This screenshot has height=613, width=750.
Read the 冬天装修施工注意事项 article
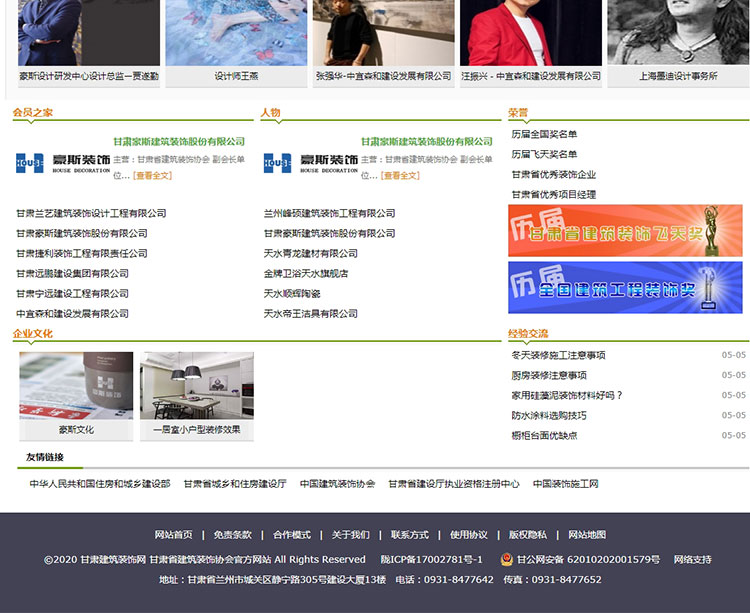558,355
